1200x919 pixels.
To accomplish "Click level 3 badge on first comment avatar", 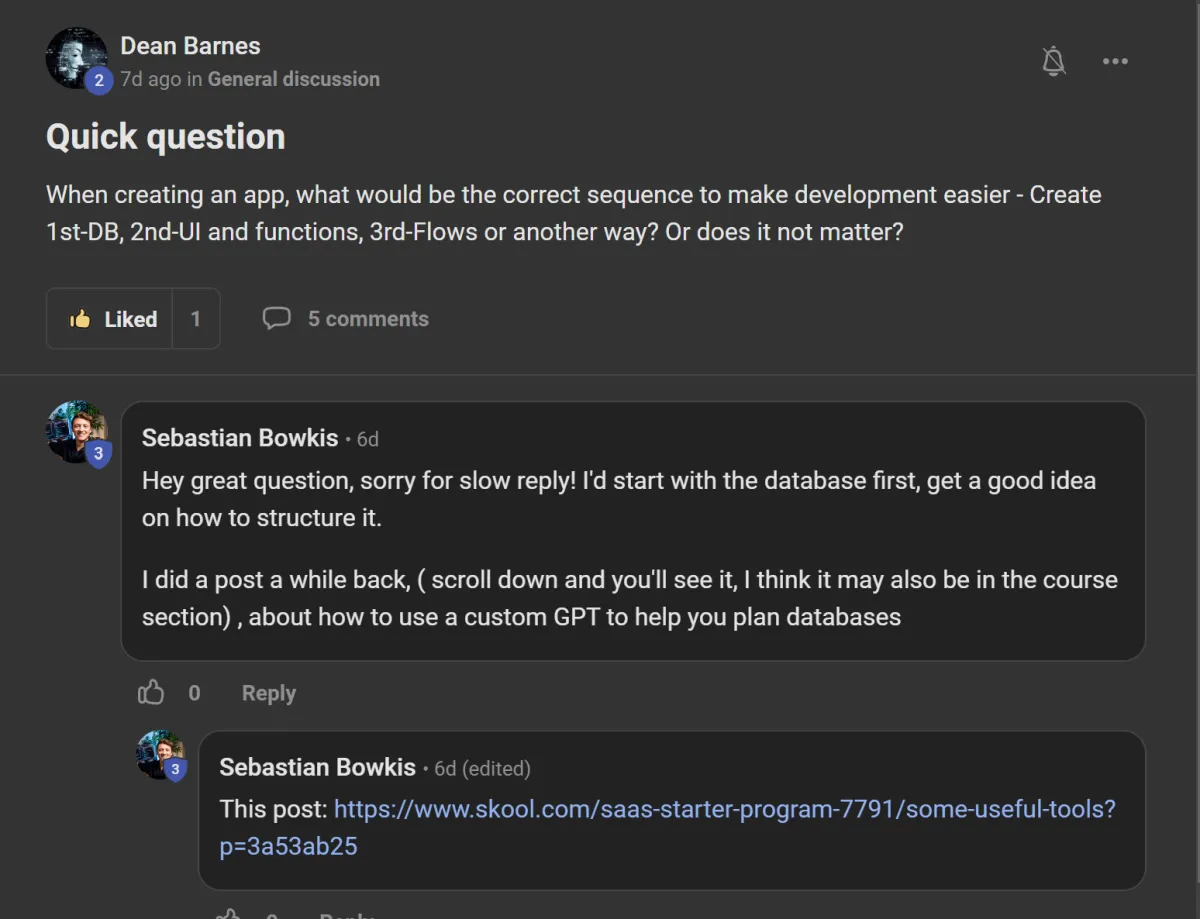I will pyautogui.click(x=98, y=454).
